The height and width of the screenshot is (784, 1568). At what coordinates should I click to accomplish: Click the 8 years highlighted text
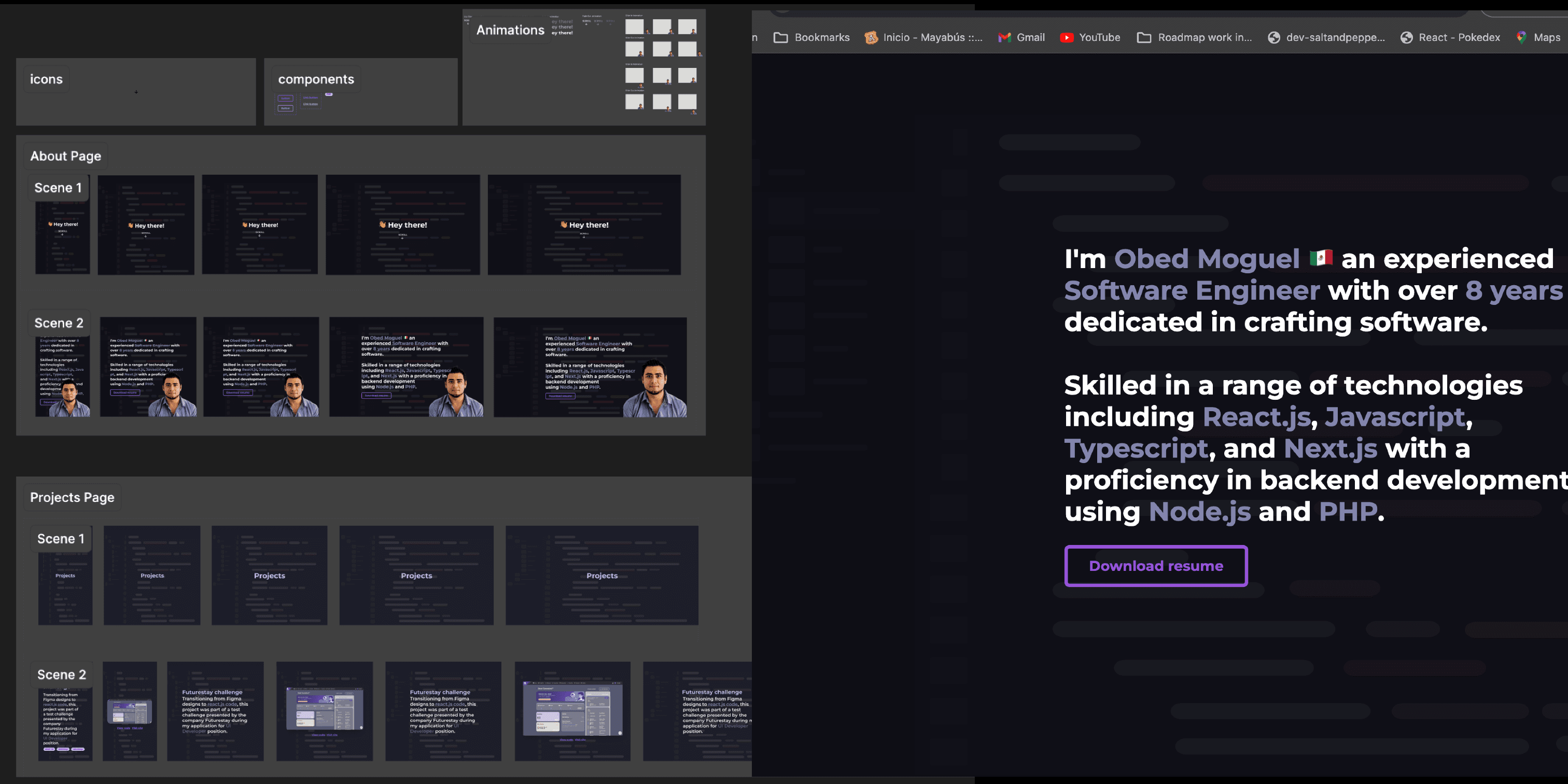tap(1514, 290)
